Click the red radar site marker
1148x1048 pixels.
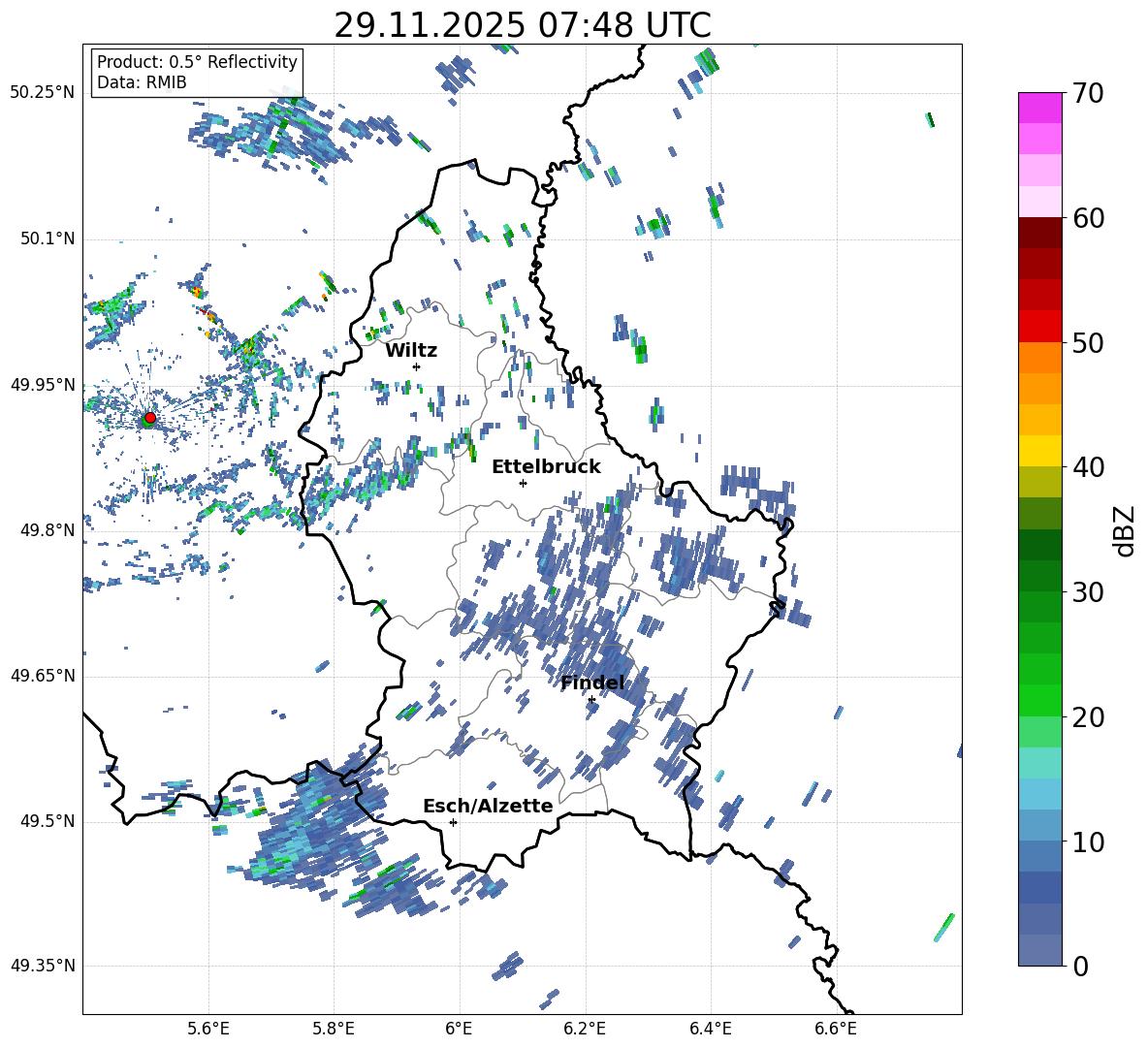tap(149, 418)
